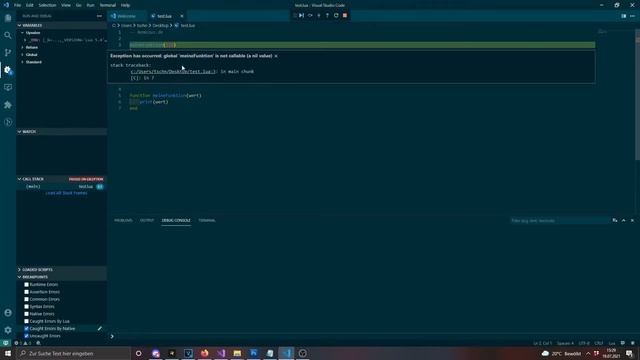Image resolution: width=640 pixels, height=360 pixels.
Task: Switch to the Output panel tab
Action: click(x=147, y=220)
